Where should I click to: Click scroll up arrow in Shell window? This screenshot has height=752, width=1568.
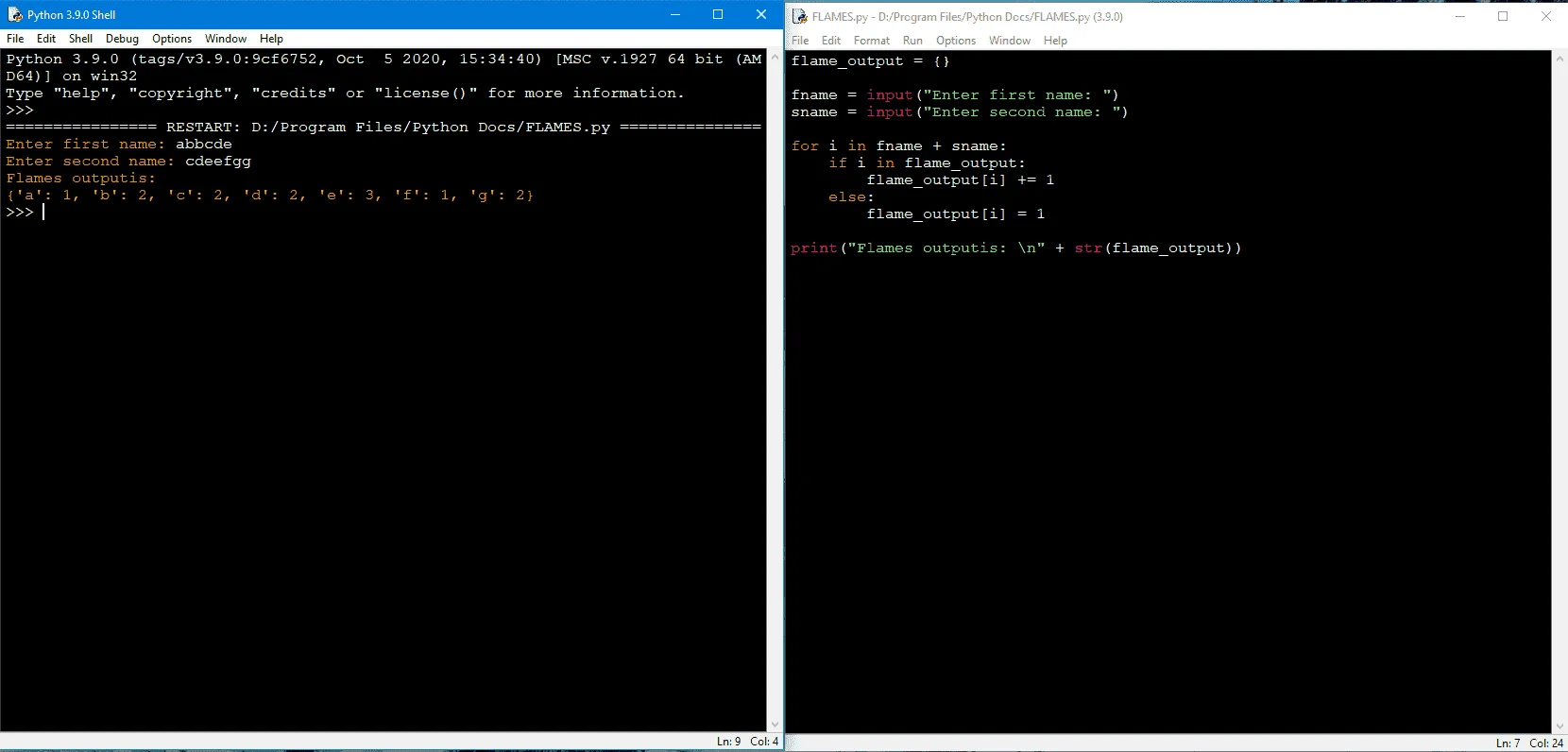pos(775,57)
